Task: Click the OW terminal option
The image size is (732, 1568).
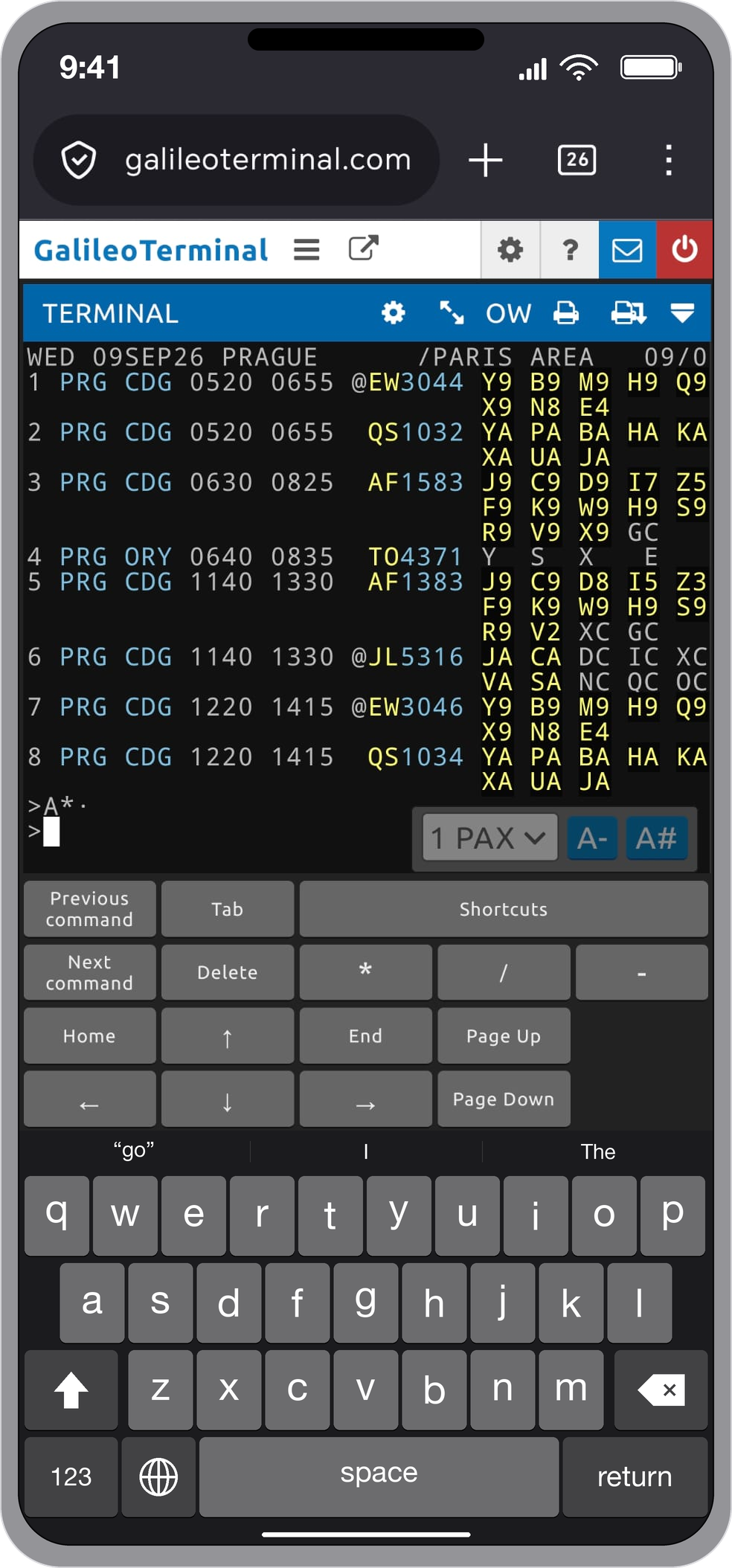Action: pos(509,313)
